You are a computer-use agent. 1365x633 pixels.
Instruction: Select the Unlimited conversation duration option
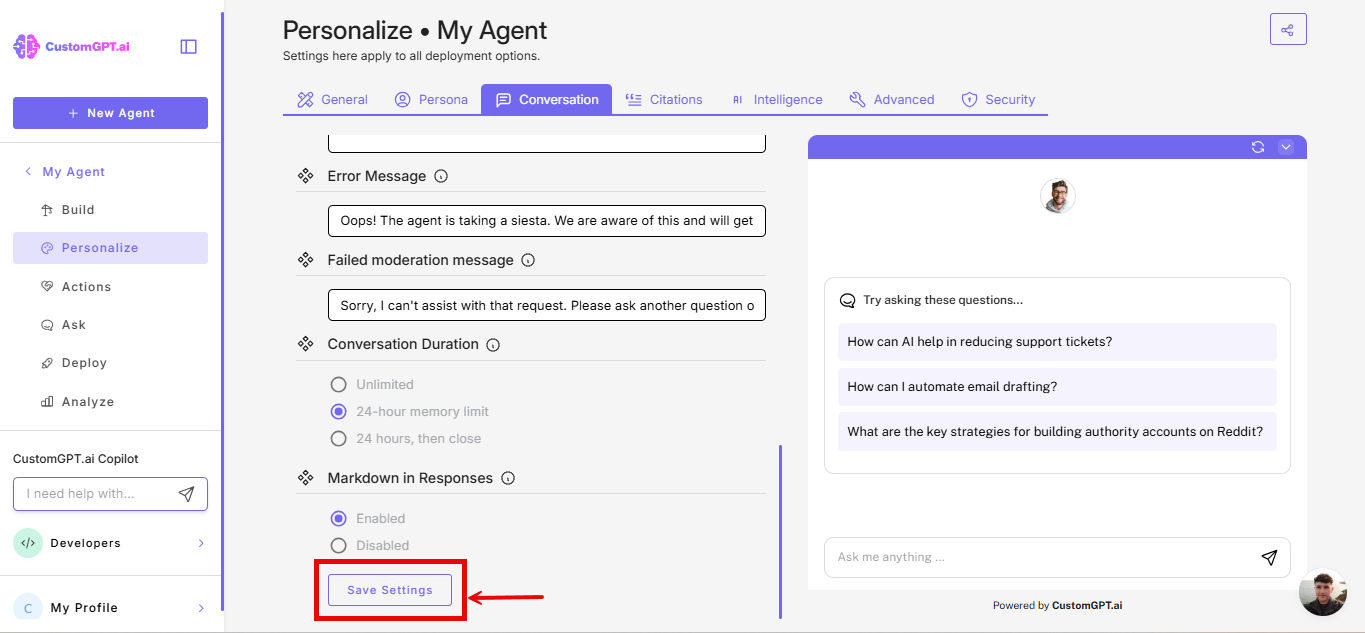click(x=338, y=385)
